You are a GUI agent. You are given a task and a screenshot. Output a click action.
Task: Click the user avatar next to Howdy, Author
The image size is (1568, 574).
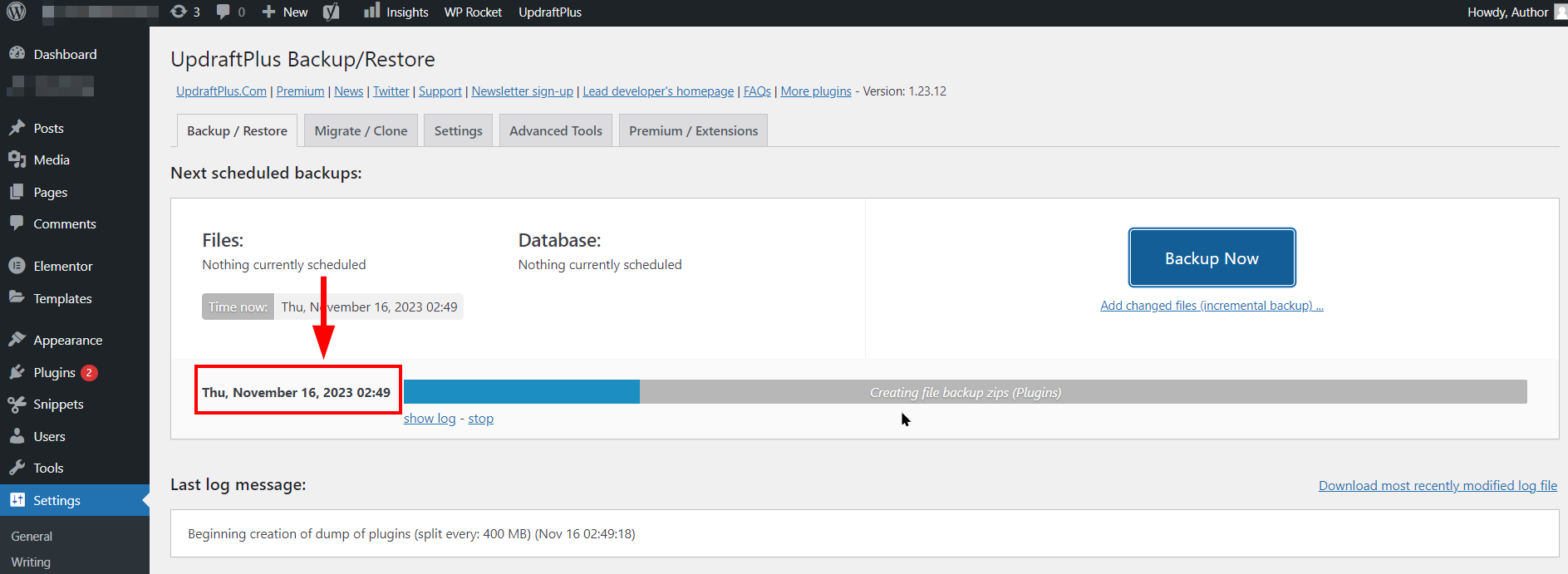click(x=1561, y=12)
